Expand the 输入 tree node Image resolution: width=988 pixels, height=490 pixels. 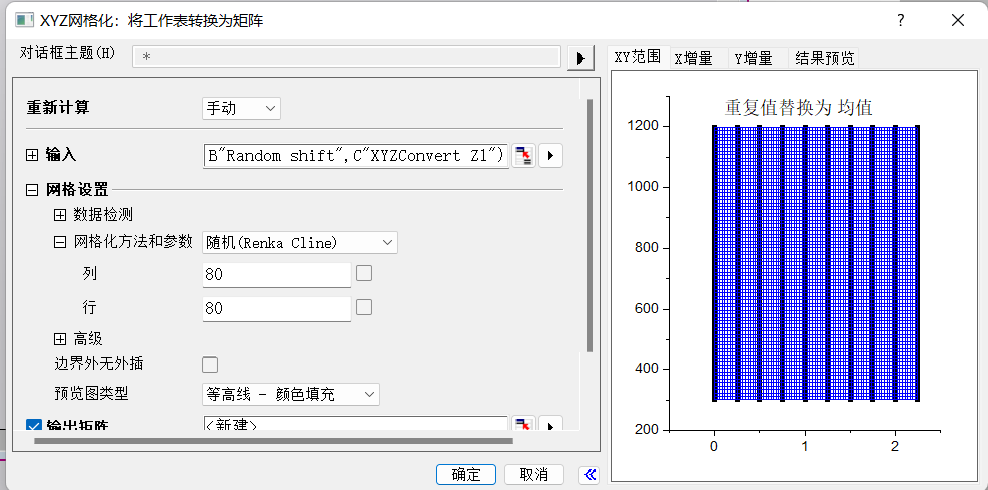(x=32, y=155)
